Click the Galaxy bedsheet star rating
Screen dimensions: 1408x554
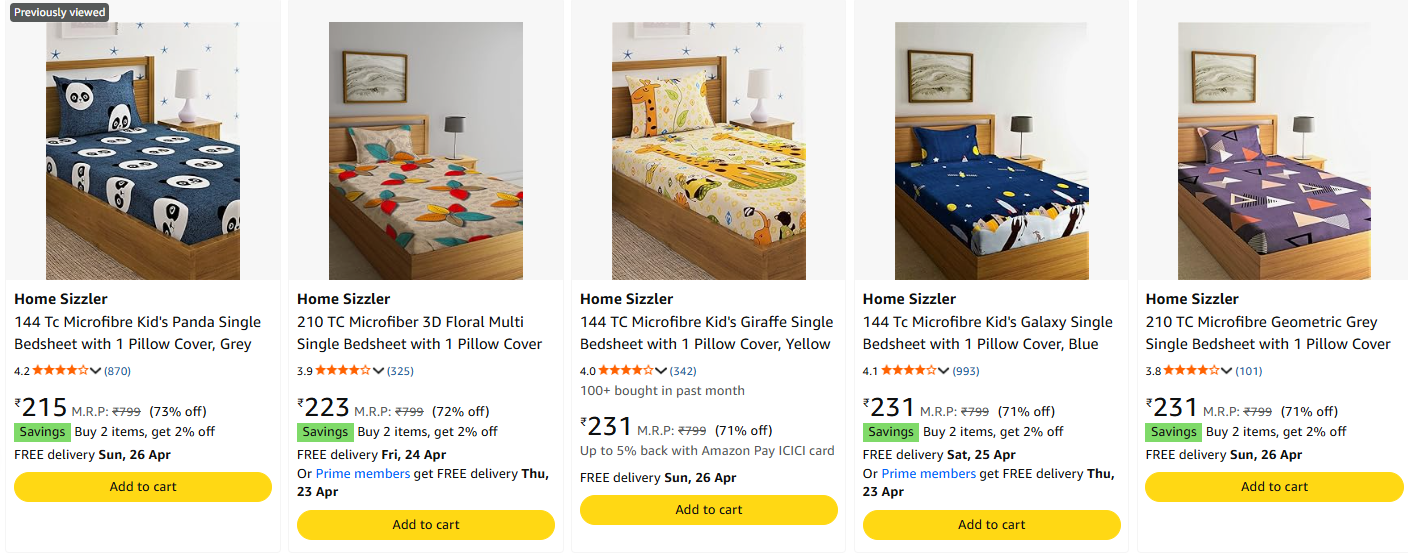pos(909,370)
